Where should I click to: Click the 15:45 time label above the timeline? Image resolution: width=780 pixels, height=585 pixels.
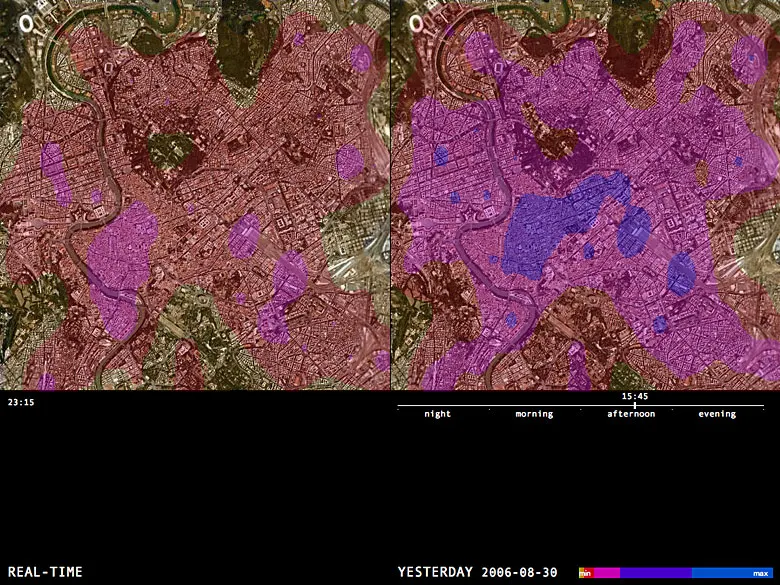634,396
